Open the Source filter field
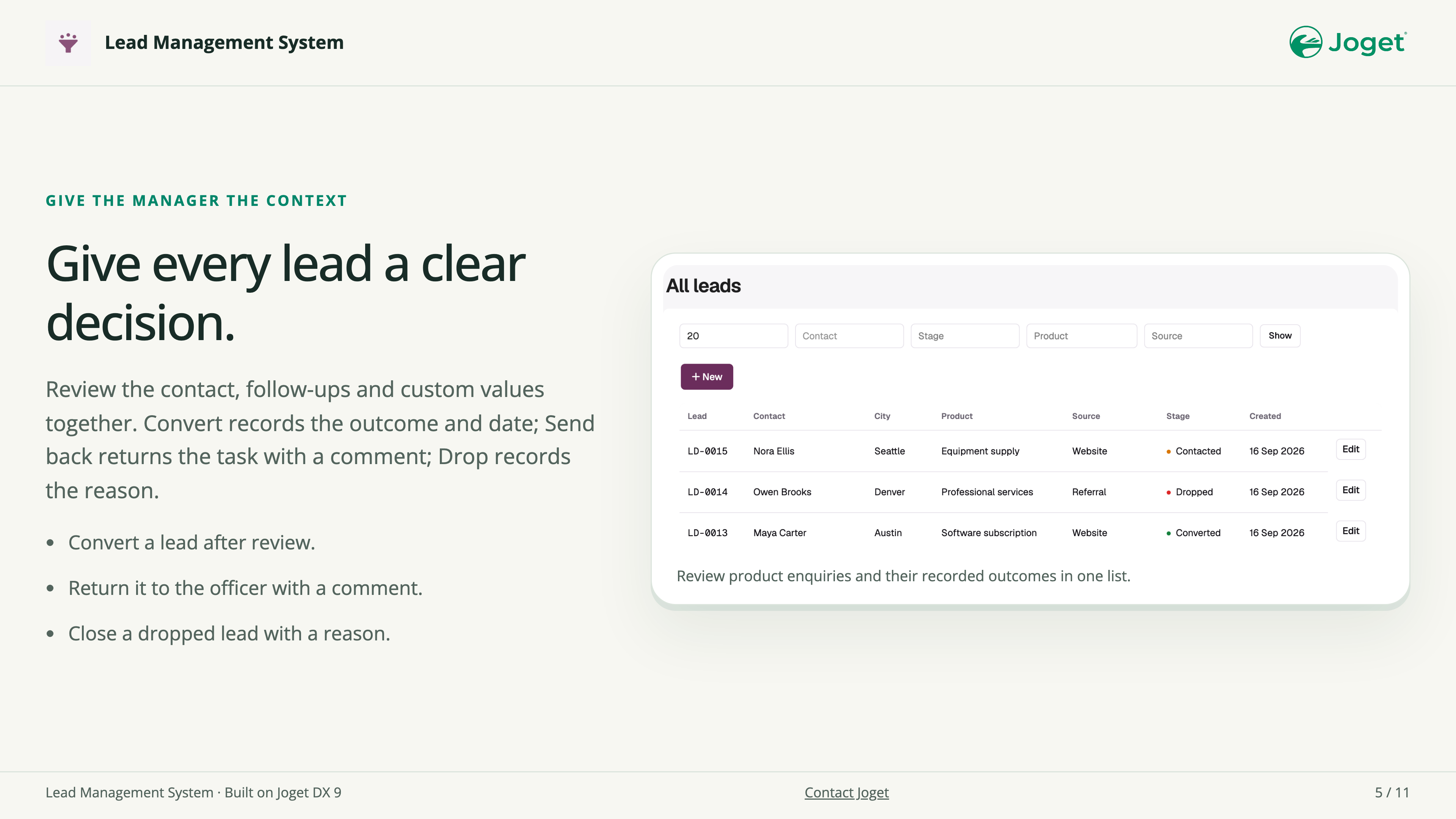1456x819 pixels. [x=1198, y=336]
